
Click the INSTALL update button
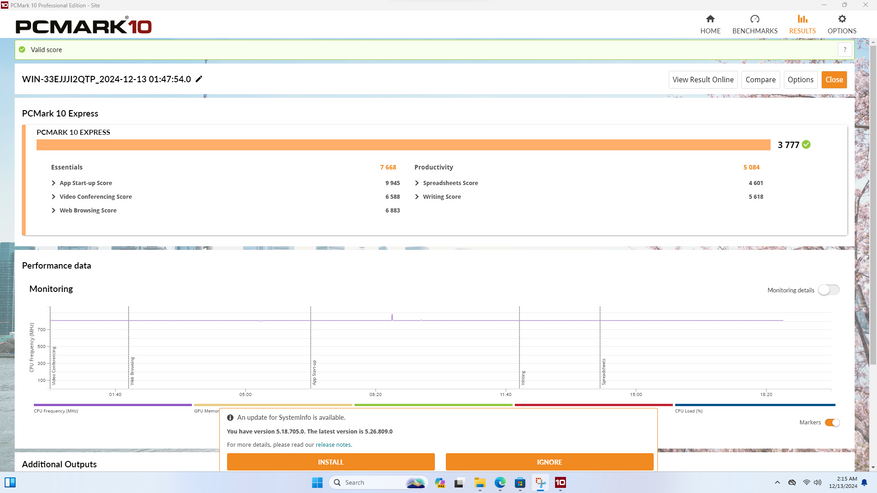pyautogui.click(x=330, y=462)
